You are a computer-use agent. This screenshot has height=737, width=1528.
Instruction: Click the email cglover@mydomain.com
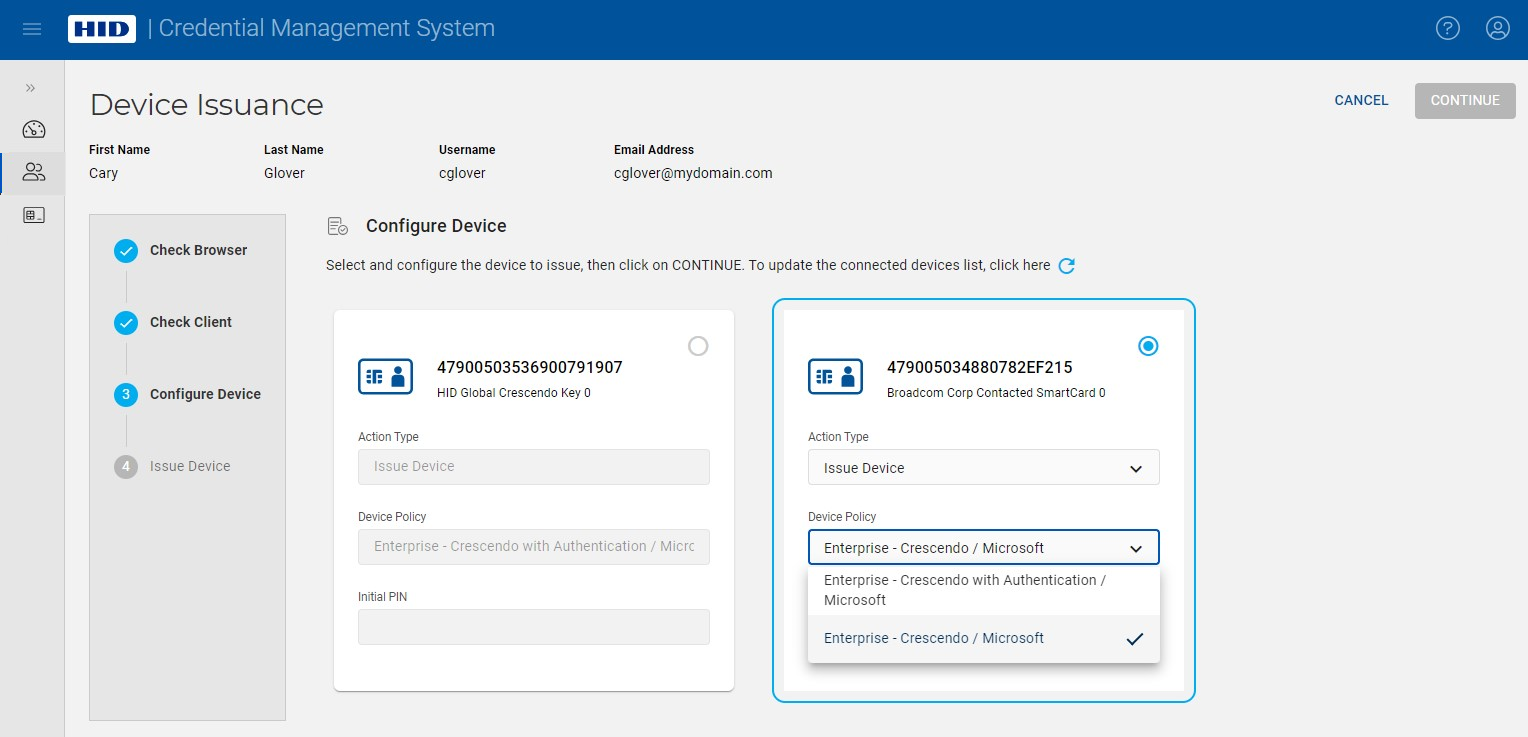tap(693, 173)
